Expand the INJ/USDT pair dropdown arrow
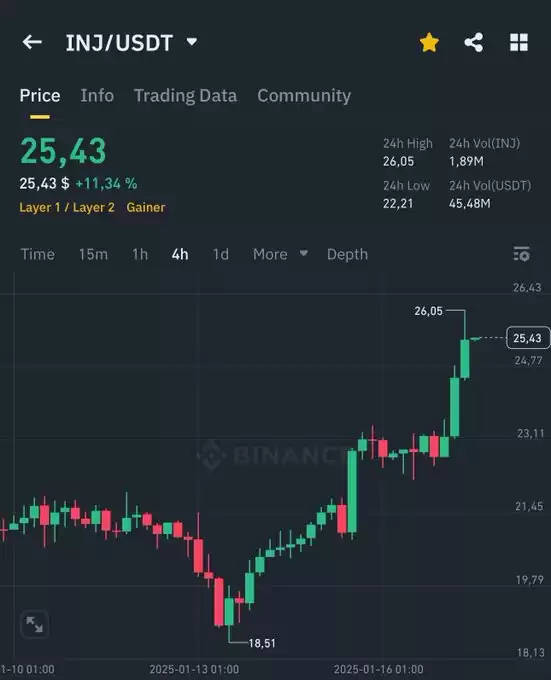Viewport: 551px width, 680px height. [192, 42]
